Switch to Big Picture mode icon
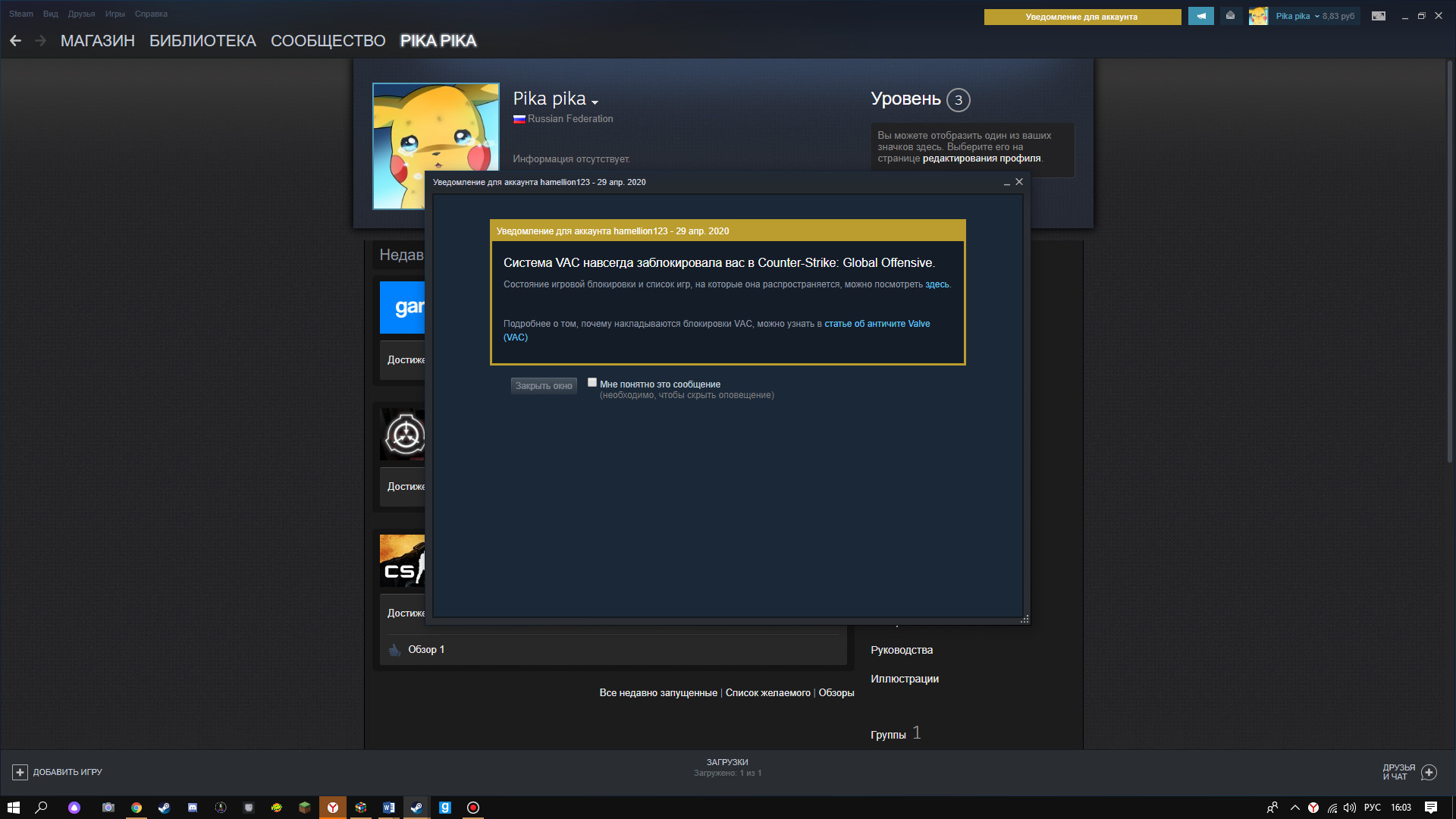This screenshot has height=819, width=1456. tap(1379, 16)
